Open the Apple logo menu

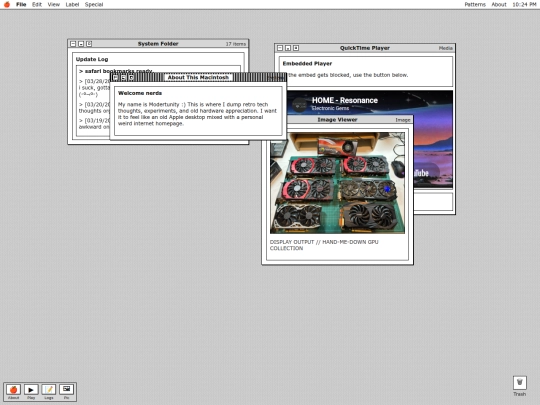point(7,4)
